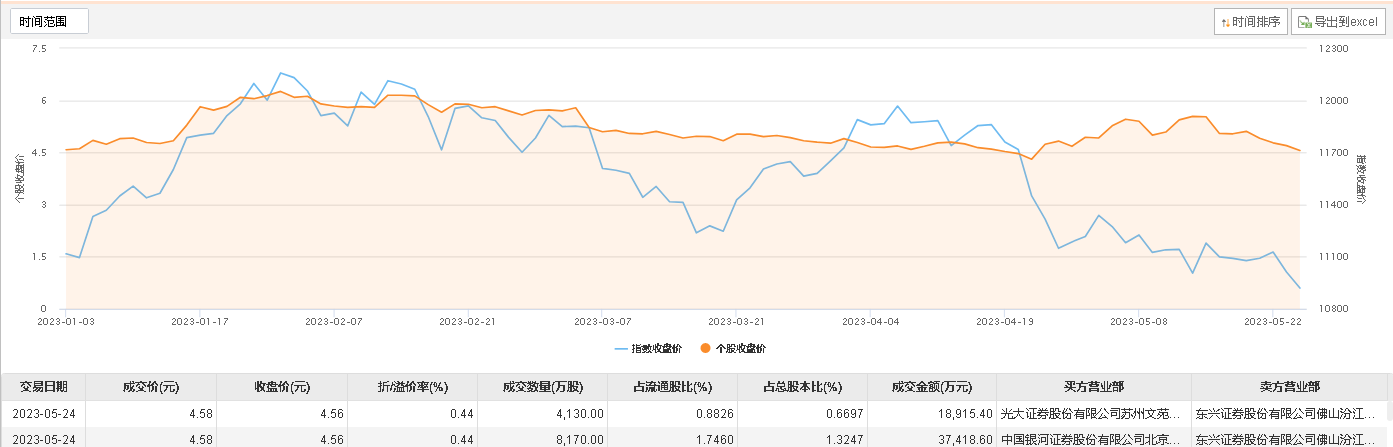Open the 时间范围 time range selector
The height and width of the screenshot is (447, 1393).
point(49,21)
